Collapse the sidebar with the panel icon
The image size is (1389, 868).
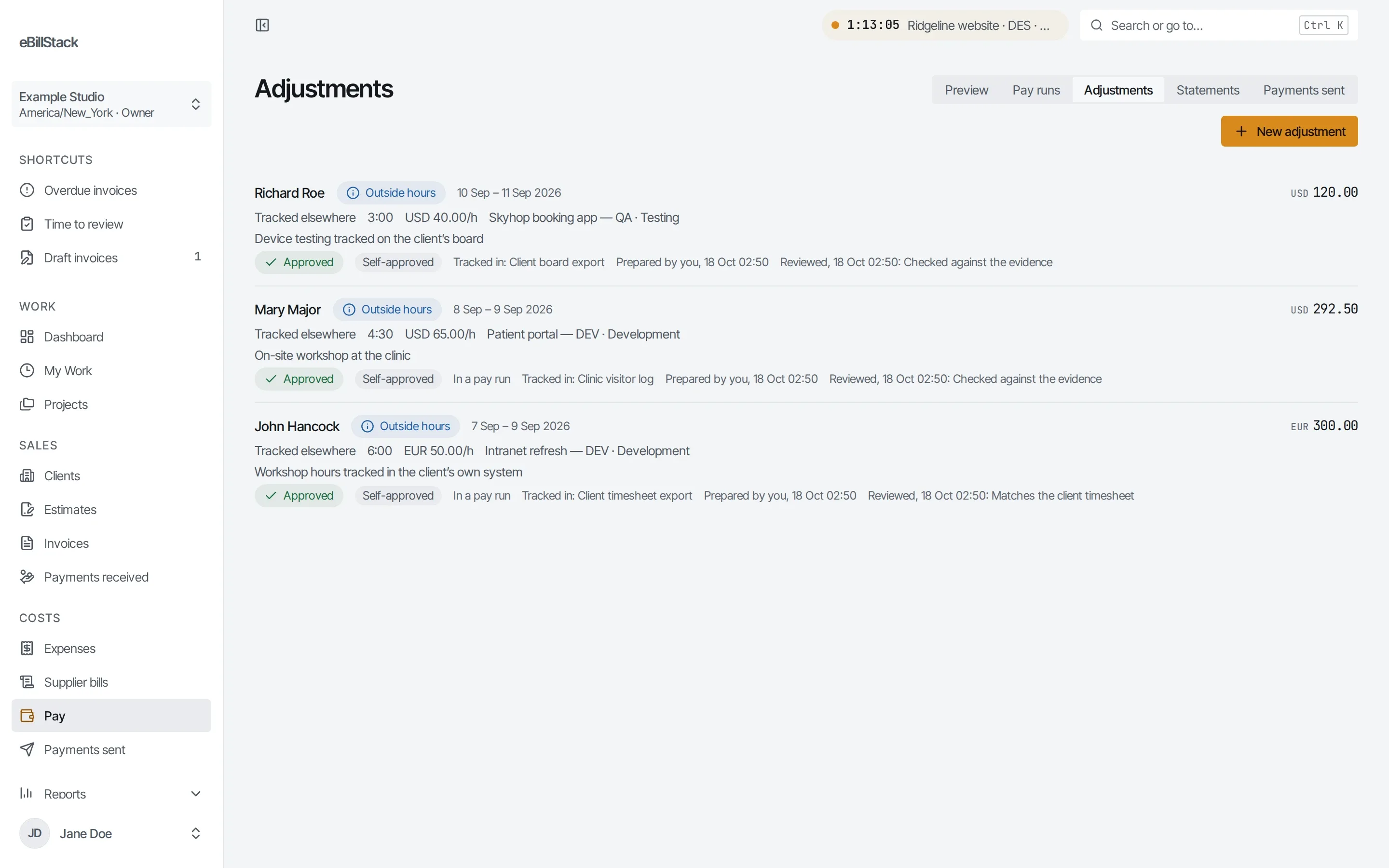point(262,25)
